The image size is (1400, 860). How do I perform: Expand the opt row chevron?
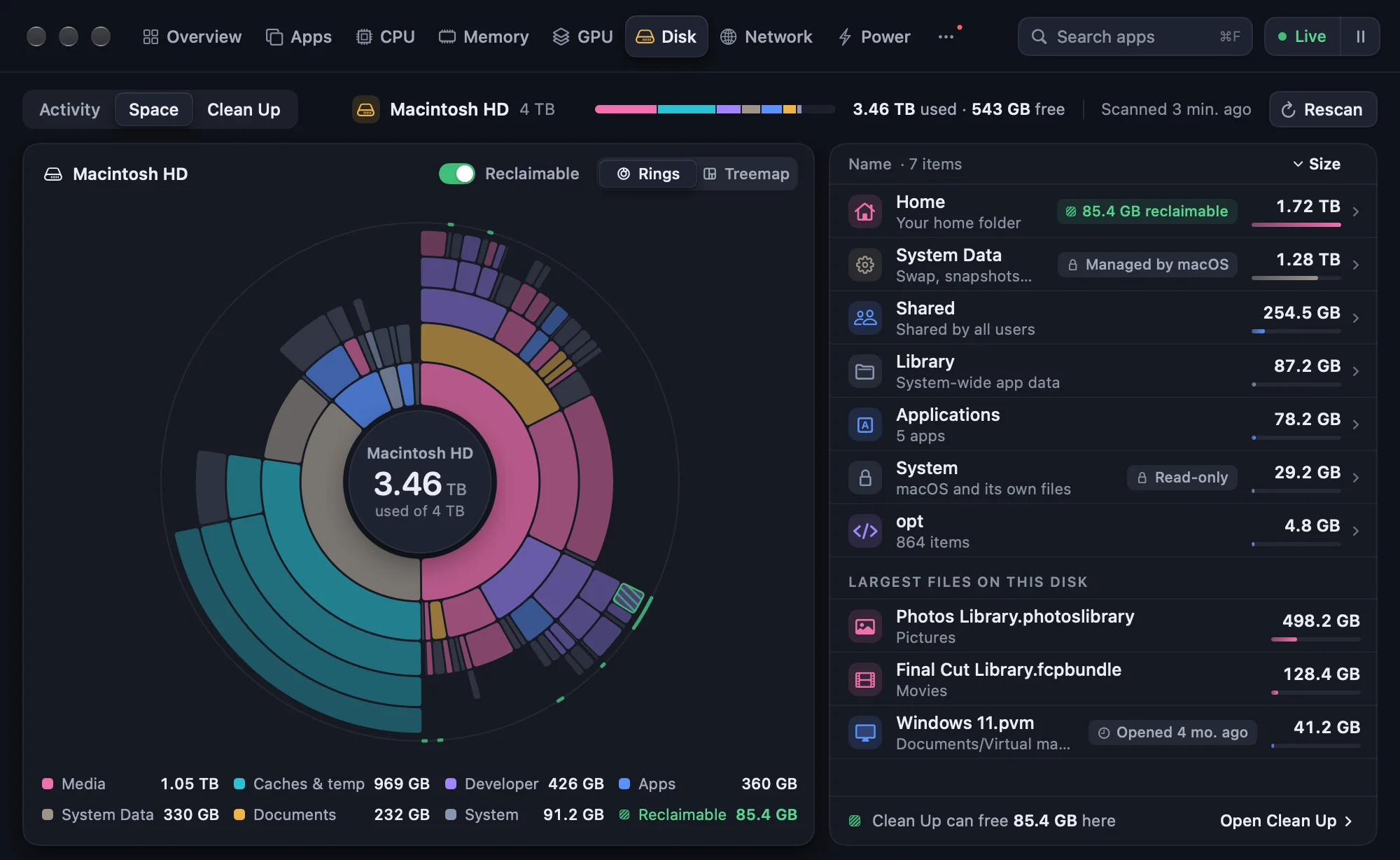tap(1356, 531)
